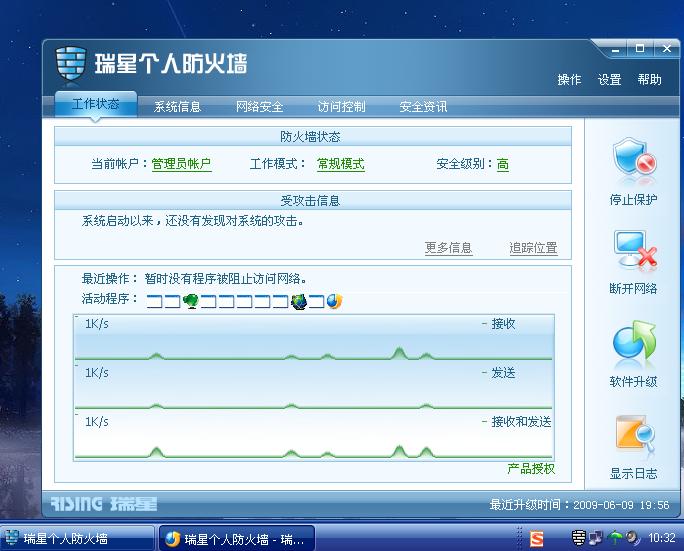
Task: Open the firewall brick-shield tray icon
Action: tap(578, 537)
